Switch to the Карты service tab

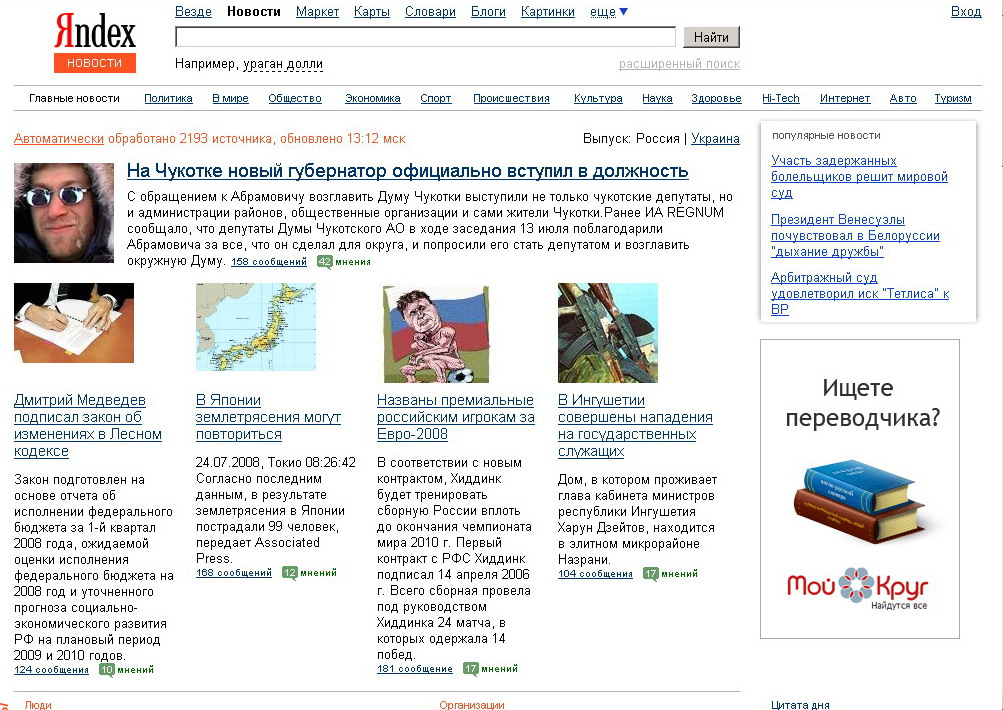click(372, 12)
